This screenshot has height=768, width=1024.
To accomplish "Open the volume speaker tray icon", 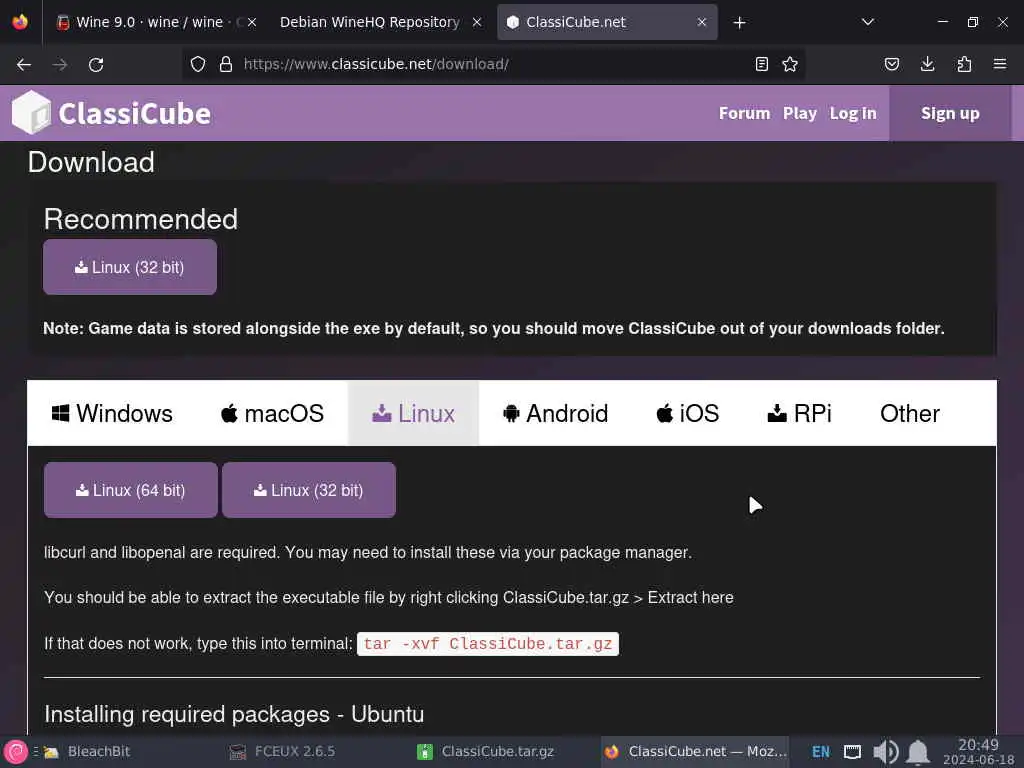I will tap(885, 752).
